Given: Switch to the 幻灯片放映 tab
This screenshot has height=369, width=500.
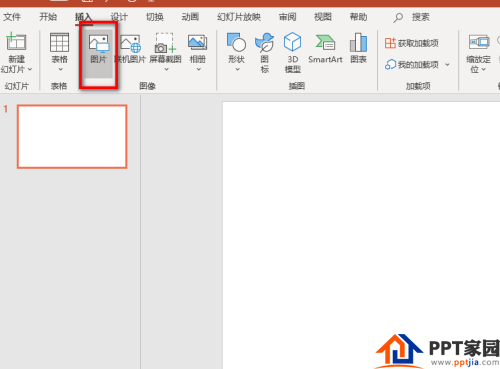Looking at the screenshot, I should coord(239,17).
